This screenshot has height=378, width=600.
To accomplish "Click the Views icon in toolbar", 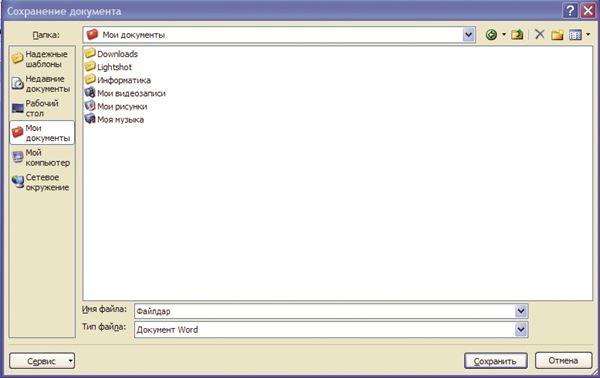I will (575, 35).
